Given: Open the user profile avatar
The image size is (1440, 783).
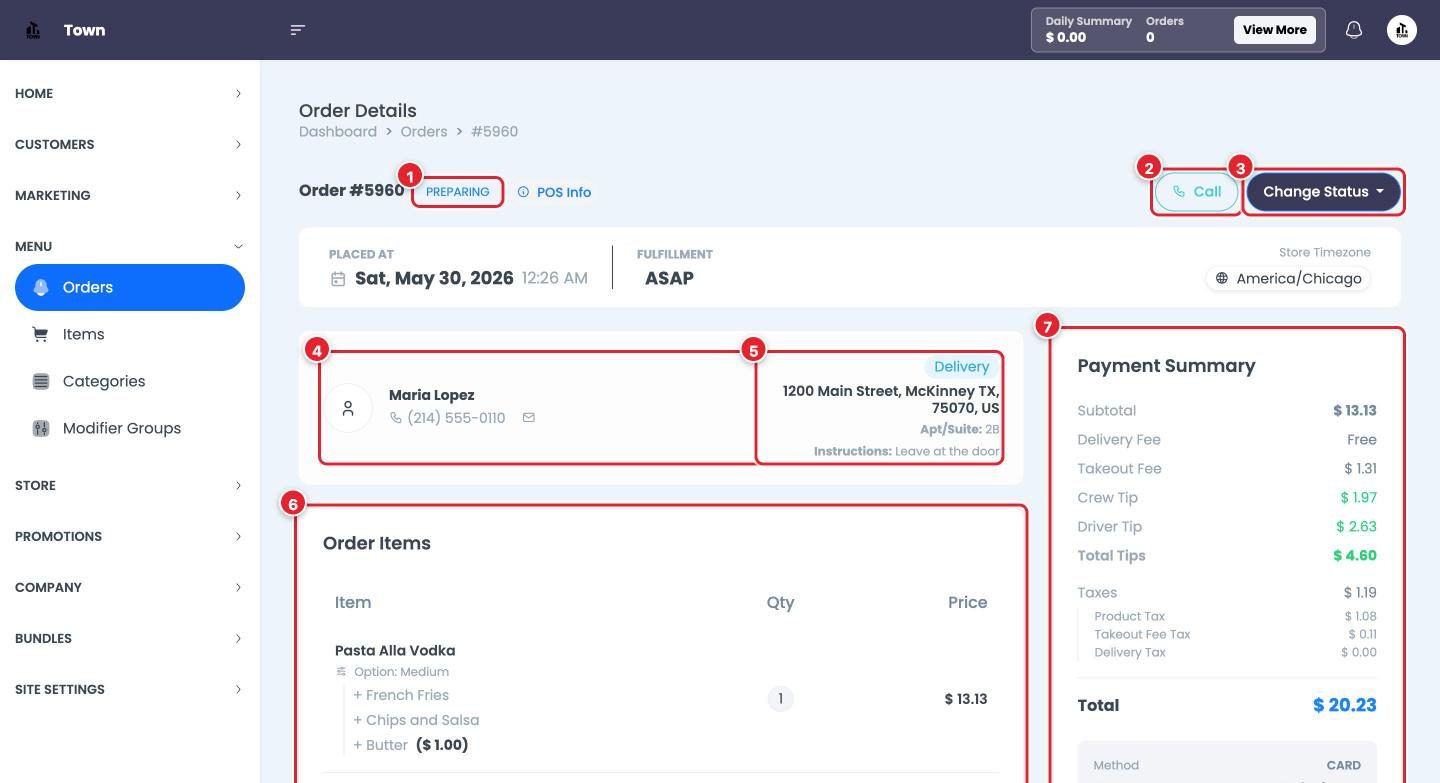Looking at the screenshot, I should click(1402, 30).
